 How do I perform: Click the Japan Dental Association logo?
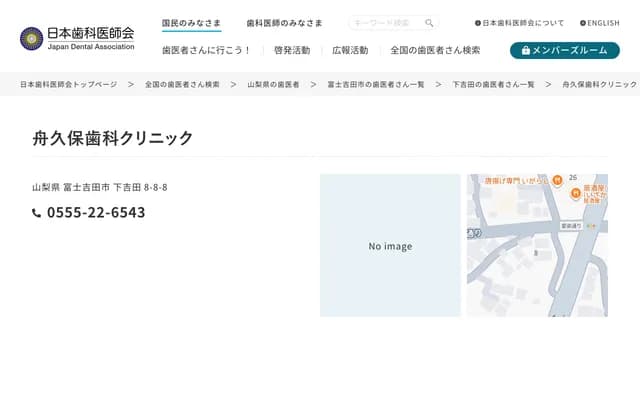point(77,38)
